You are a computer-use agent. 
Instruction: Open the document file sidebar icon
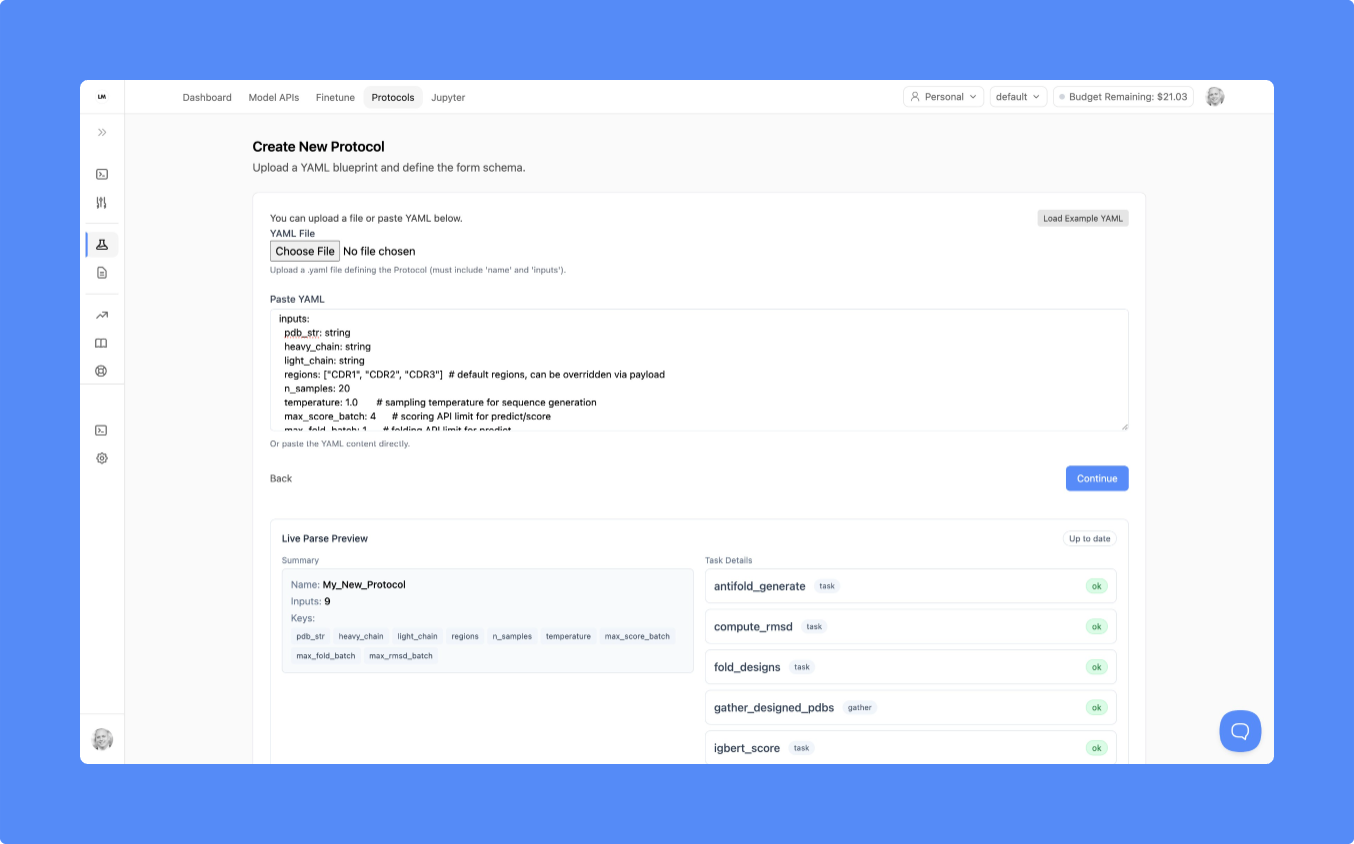coord(102,272)
